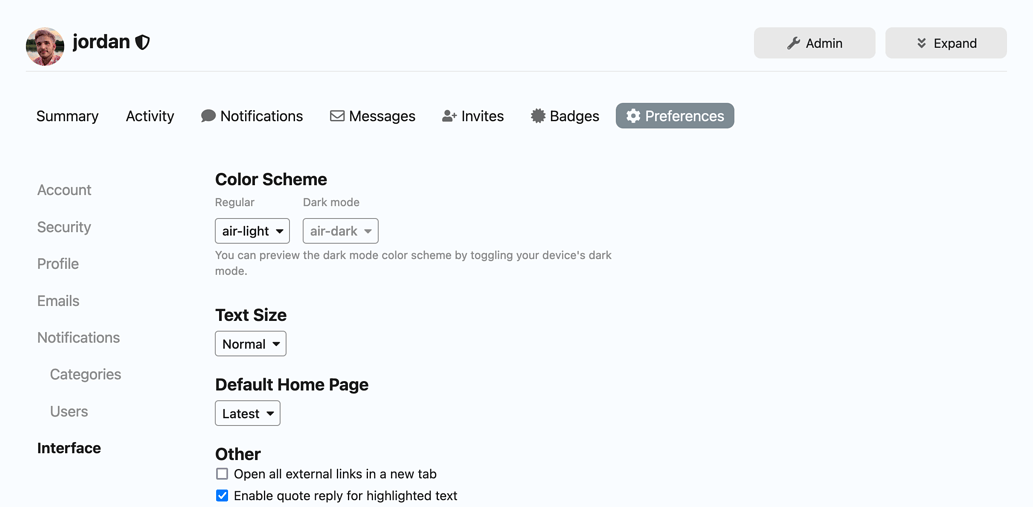Open the Dark mode air-dark dropdown
This screenshot has width=1033, height=507.
click(340, 231)
